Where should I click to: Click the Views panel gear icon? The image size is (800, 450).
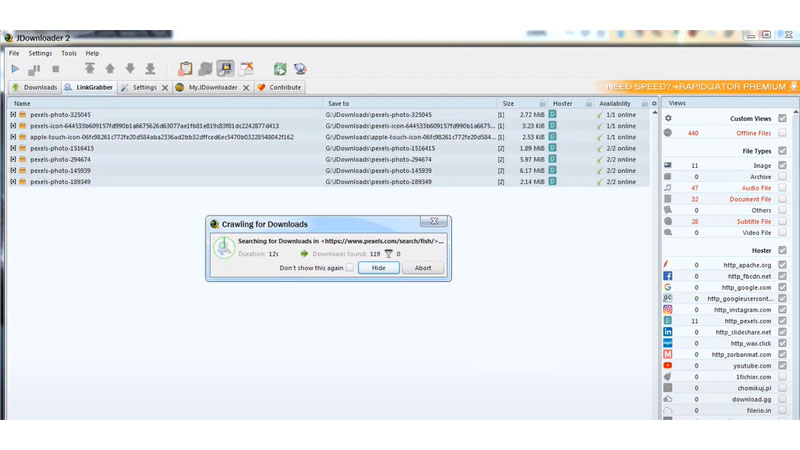click(668, 118)
